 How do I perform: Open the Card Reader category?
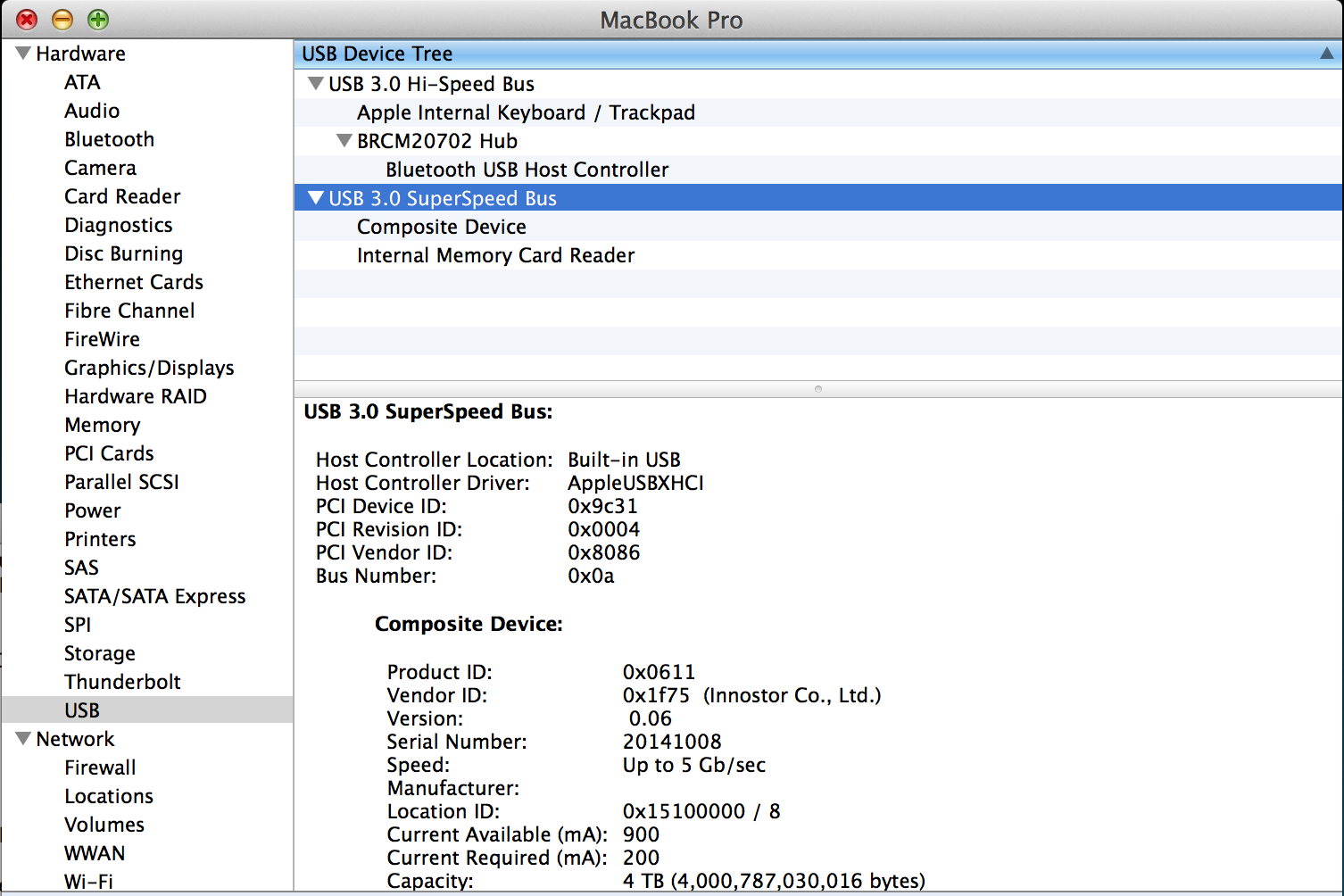[122, 196]
